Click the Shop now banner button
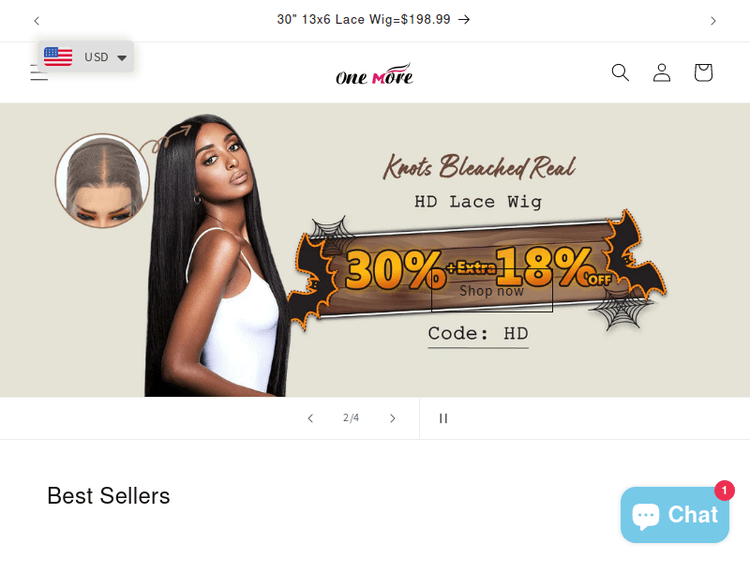 point(492,290)
